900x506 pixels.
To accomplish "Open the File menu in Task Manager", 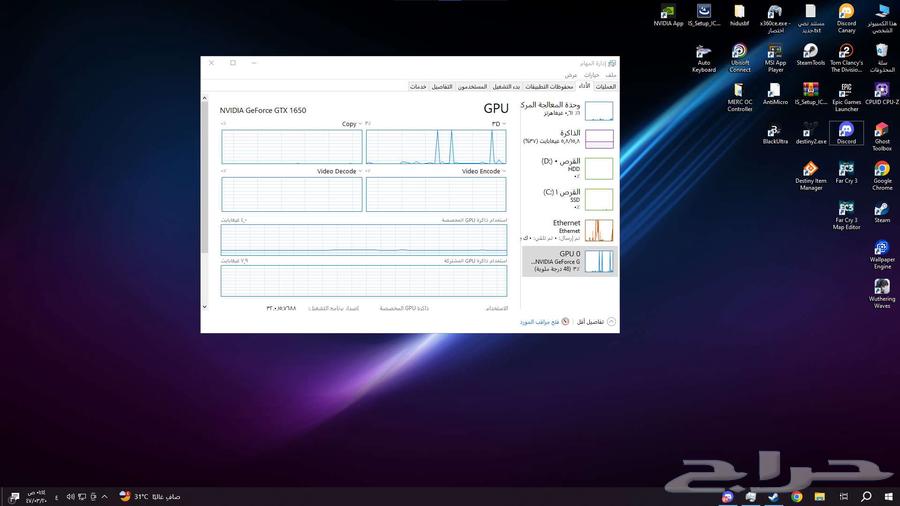I will coord(611,75).
